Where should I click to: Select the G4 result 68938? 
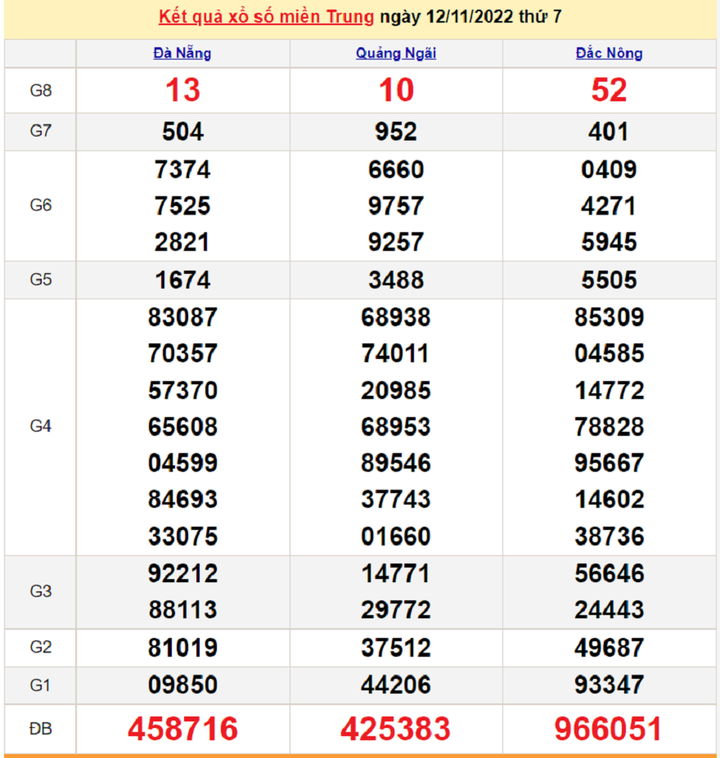(x=396, y=318)
